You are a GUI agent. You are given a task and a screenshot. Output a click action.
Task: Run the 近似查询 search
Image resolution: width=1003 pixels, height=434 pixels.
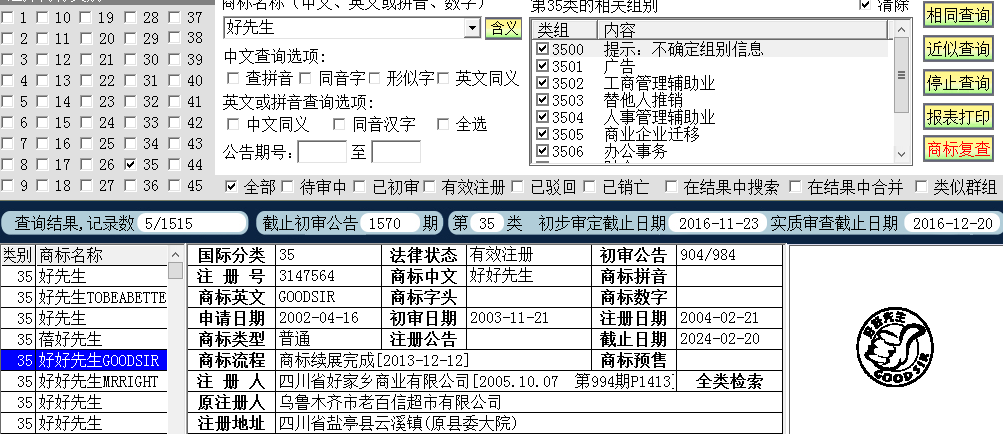point(958,49)
